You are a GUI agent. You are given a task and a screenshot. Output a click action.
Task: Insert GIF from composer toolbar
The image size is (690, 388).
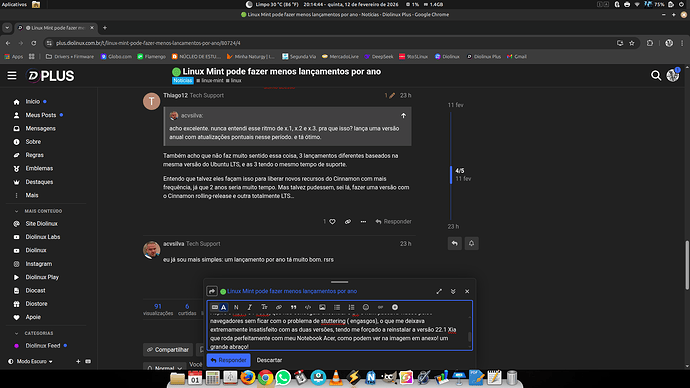(x=380, y=307)
